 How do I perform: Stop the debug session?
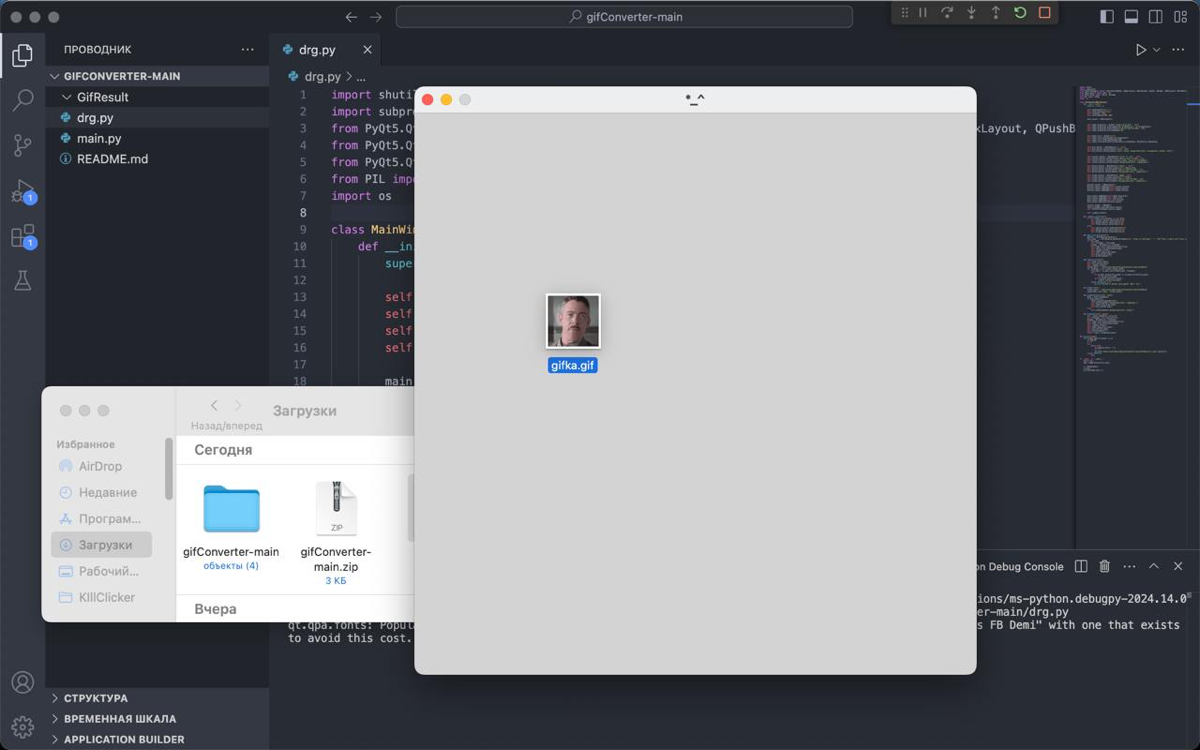(x=1044, y=13)
